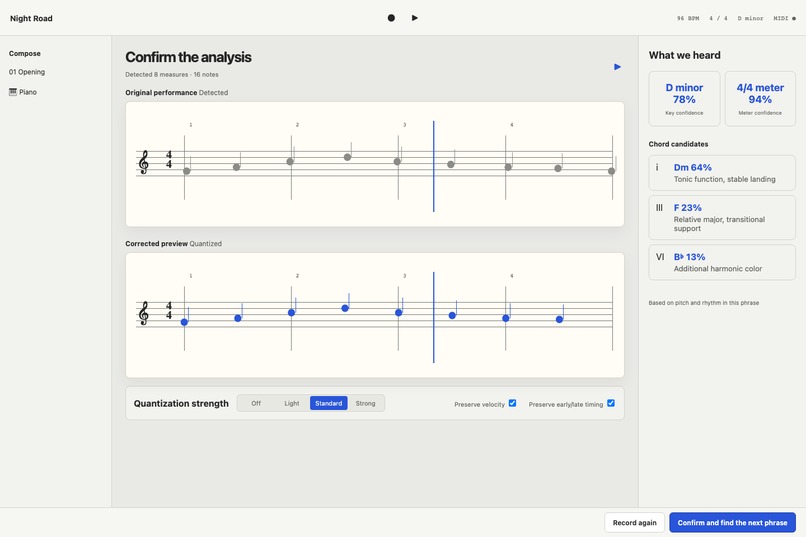Click the MIDI label in header
The image size is (806, 537).
pos(781,18)
